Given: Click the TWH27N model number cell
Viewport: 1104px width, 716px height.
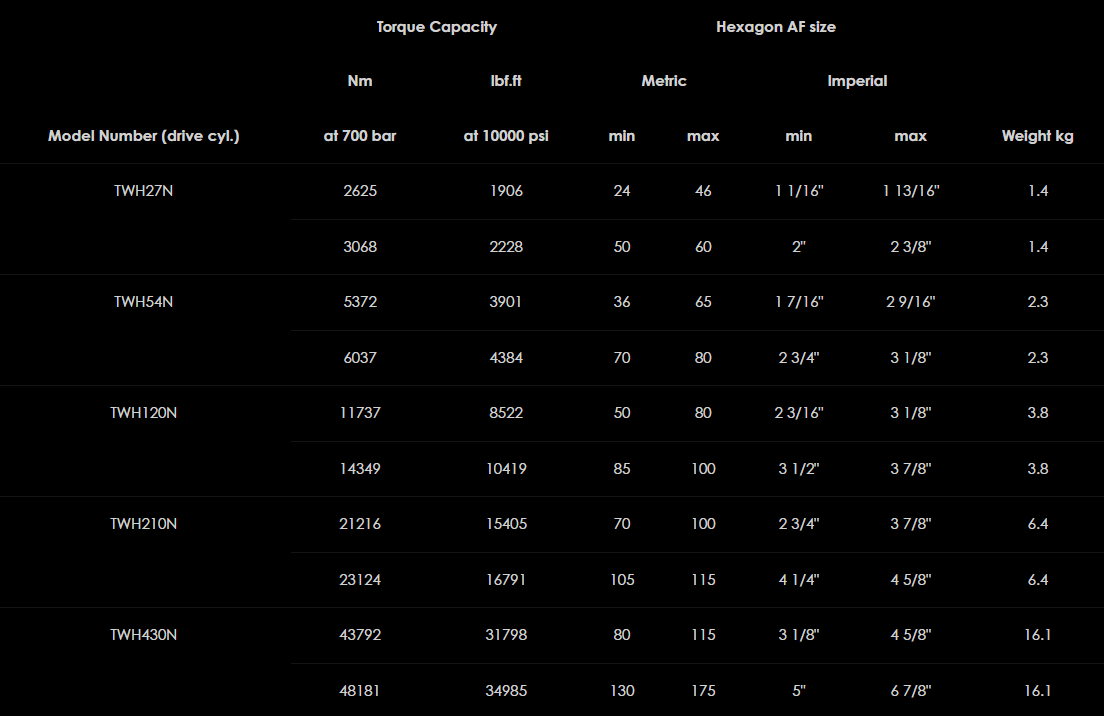Looking at the screenshot, I should pyautogui.click(x=143, y=191).
